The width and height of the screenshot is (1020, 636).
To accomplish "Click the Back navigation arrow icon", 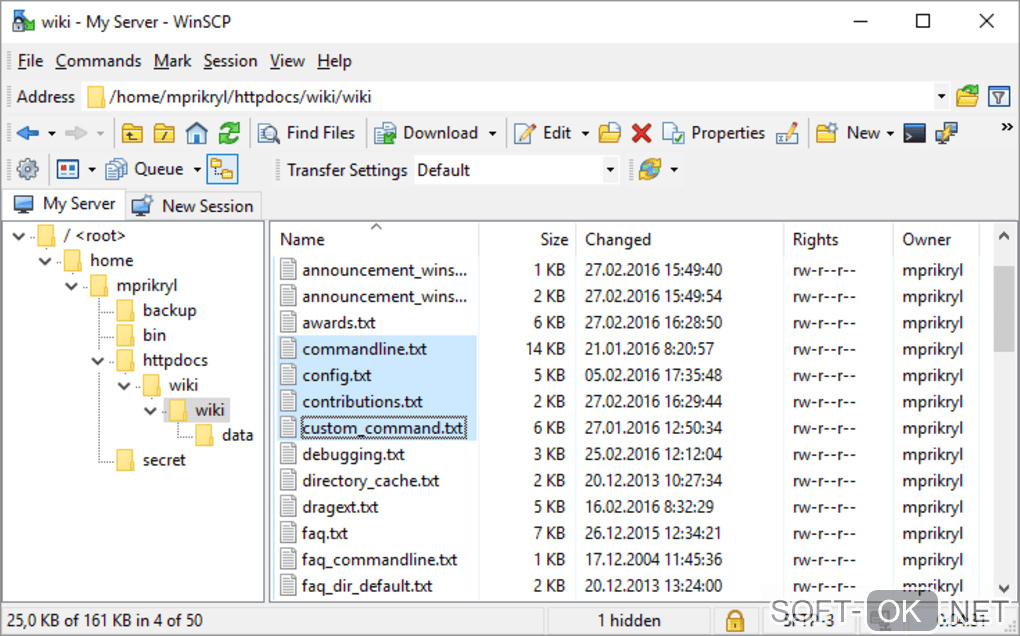I will (x=28, y=133).
